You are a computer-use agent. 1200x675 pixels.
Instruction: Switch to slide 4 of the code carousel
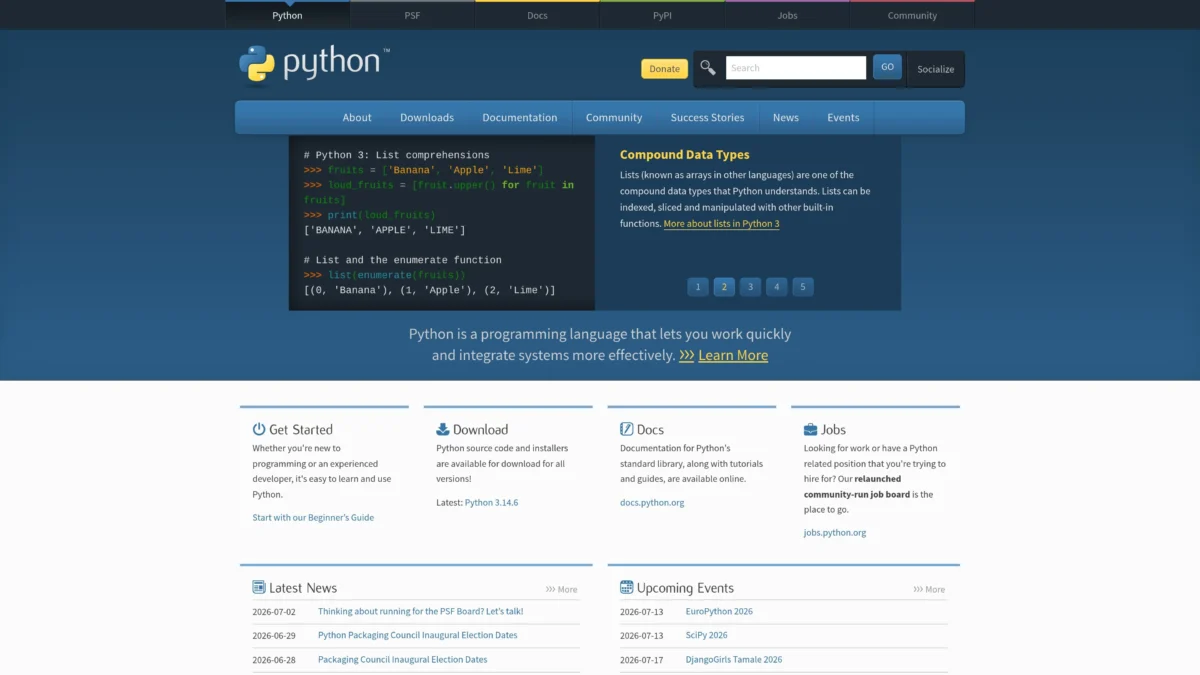click(x=776, y=286)
